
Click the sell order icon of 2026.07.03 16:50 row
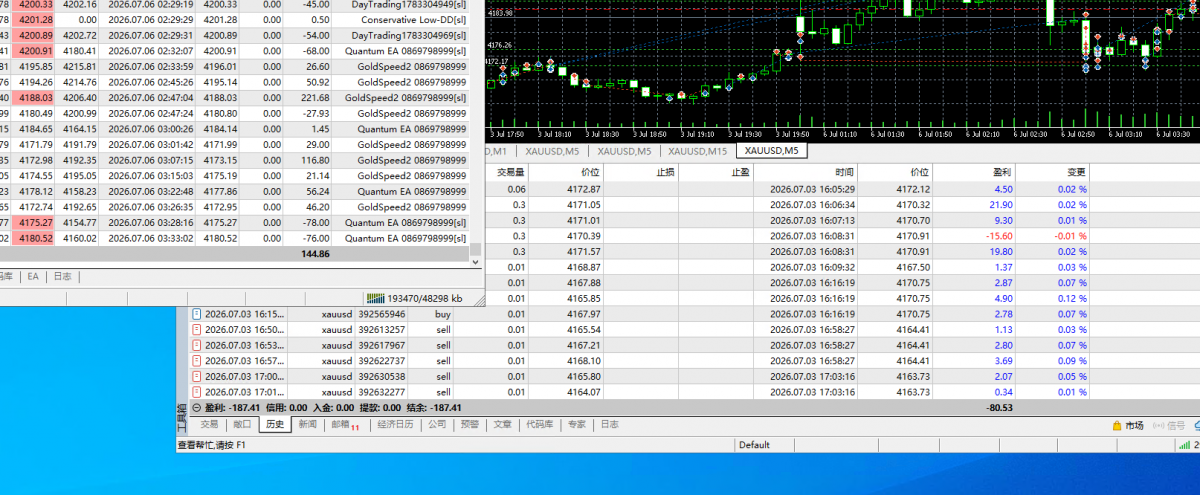197,329
